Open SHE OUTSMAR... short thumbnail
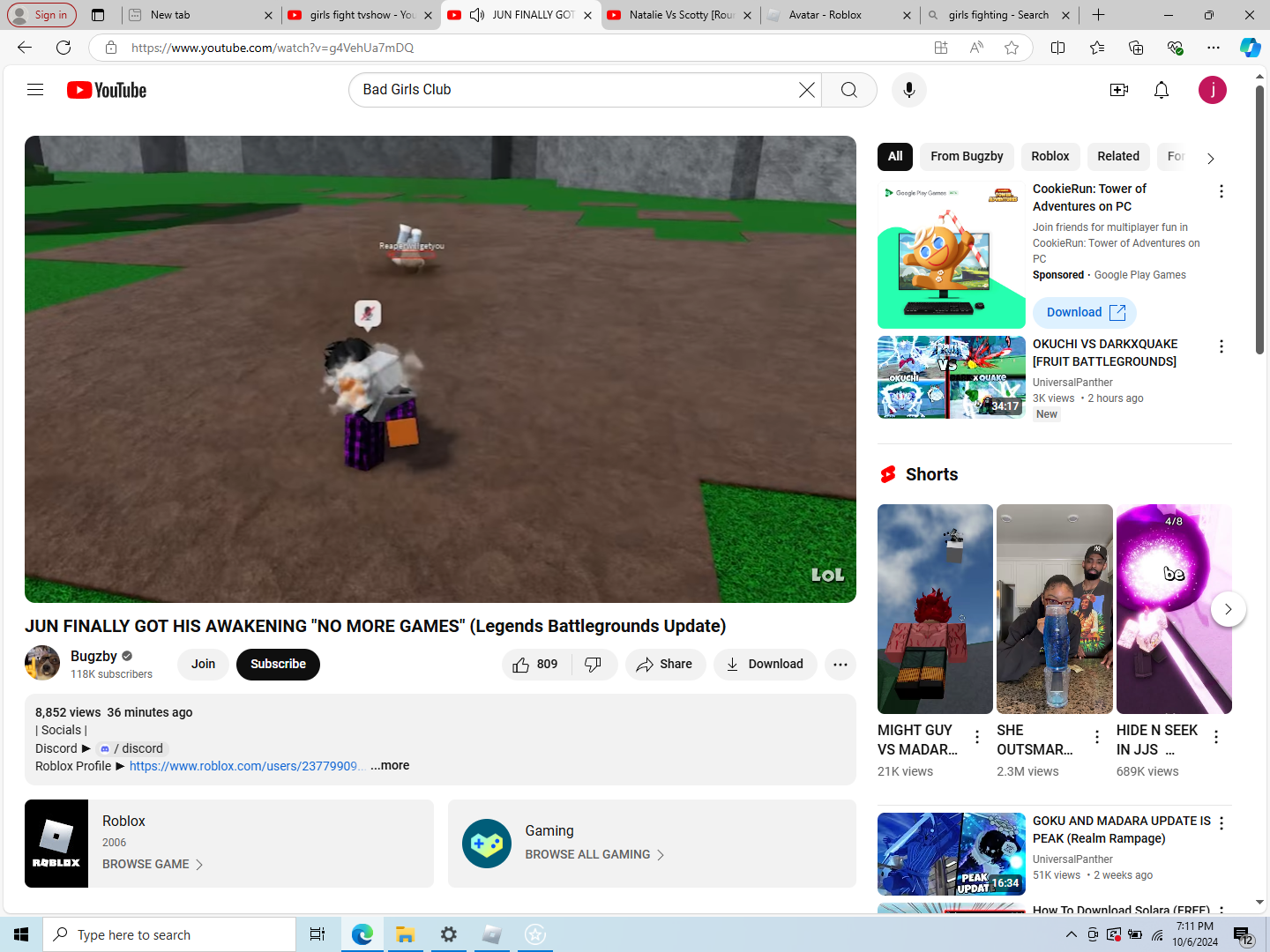1270x952 pixels. (1055, 609)
